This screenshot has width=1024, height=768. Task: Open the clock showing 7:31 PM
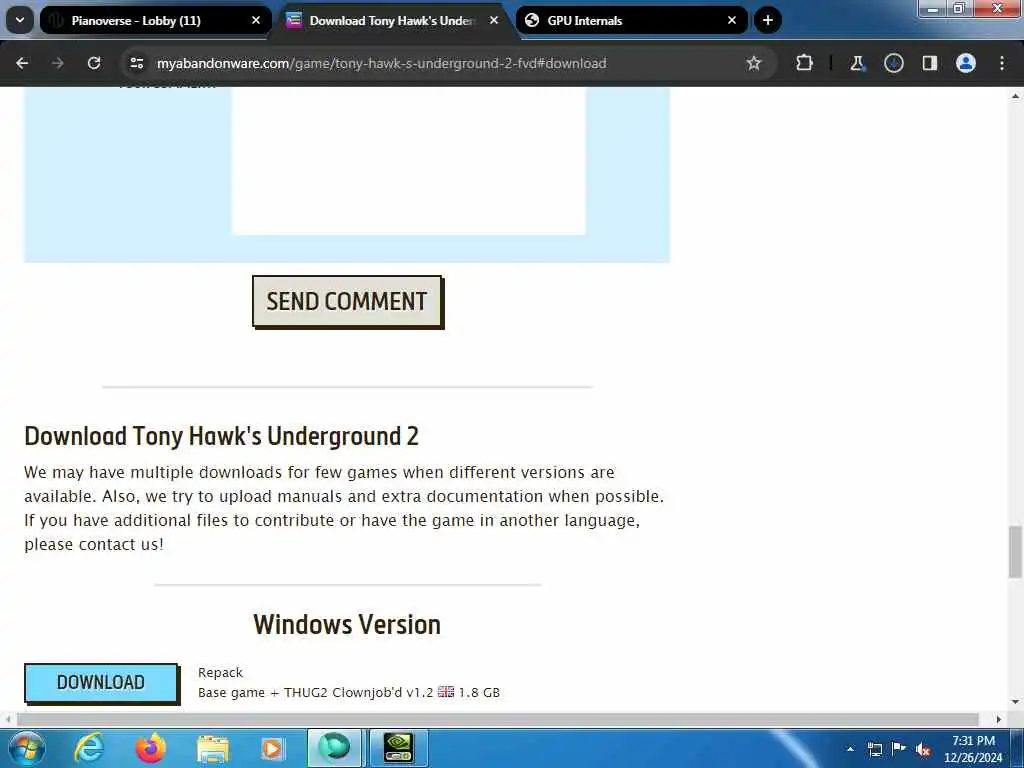pos(973,749)
